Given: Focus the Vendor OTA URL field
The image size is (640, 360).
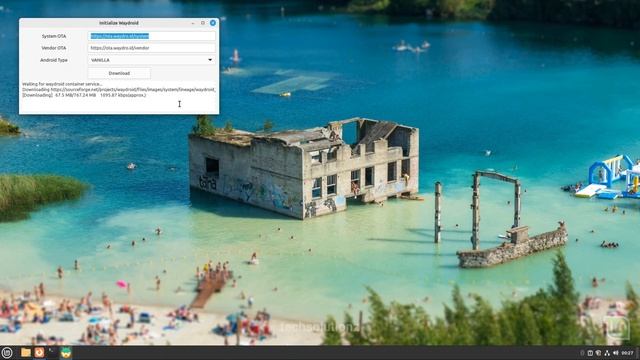Looking at the screenshot, I should (151, 48).
